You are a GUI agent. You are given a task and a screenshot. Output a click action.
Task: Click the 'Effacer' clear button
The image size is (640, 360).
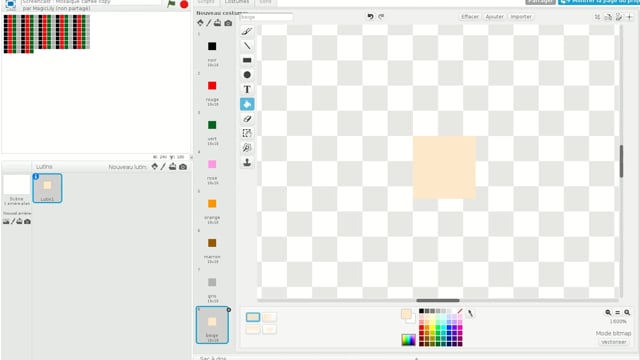(470, 17)
